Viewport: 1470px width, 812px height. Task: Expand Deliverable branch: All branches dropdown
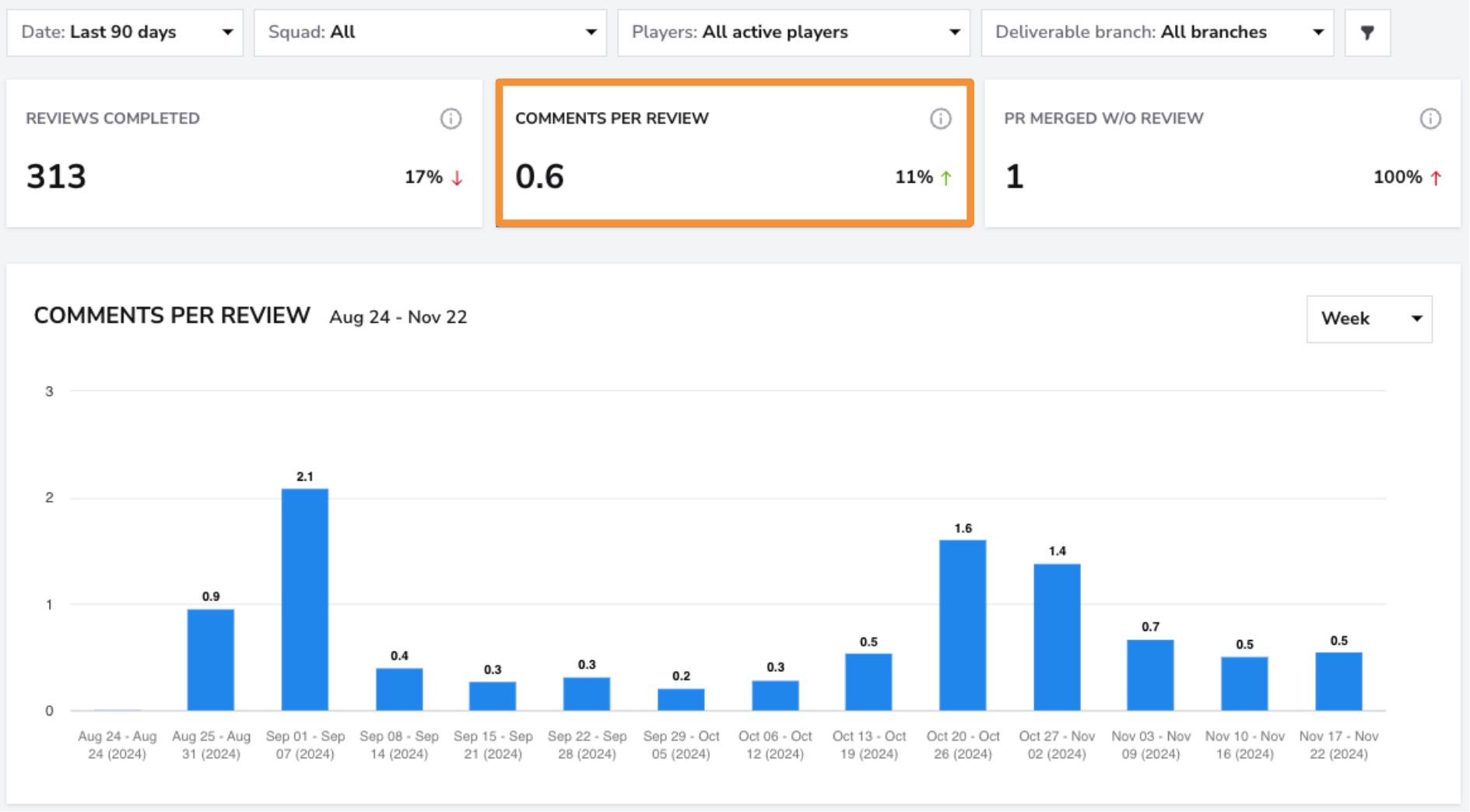(1158, 33)
